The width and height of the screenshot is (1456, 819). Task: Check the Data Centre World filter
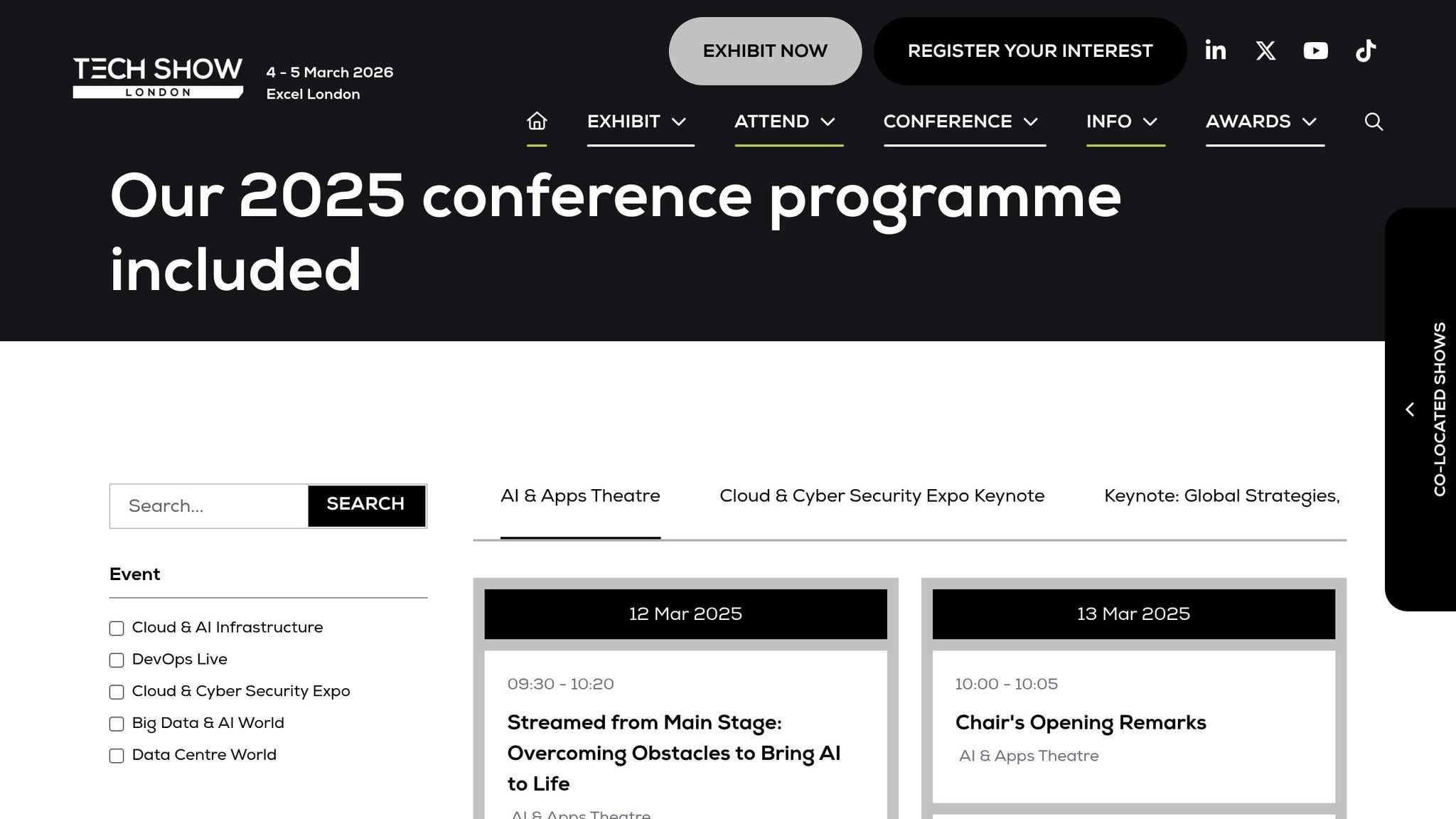tap(117, 756)
